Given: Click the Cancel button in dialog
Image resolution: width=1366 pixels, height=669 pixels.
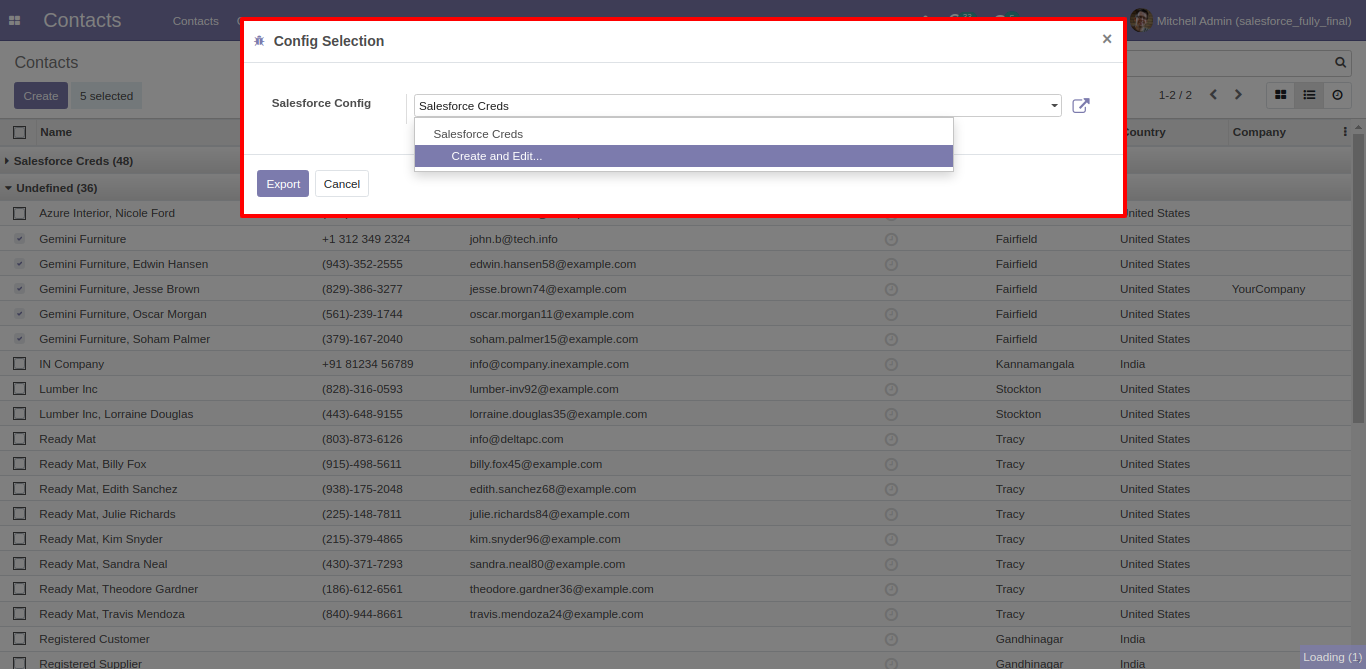Looking at the screenshot, I should [x=342, y=184].
